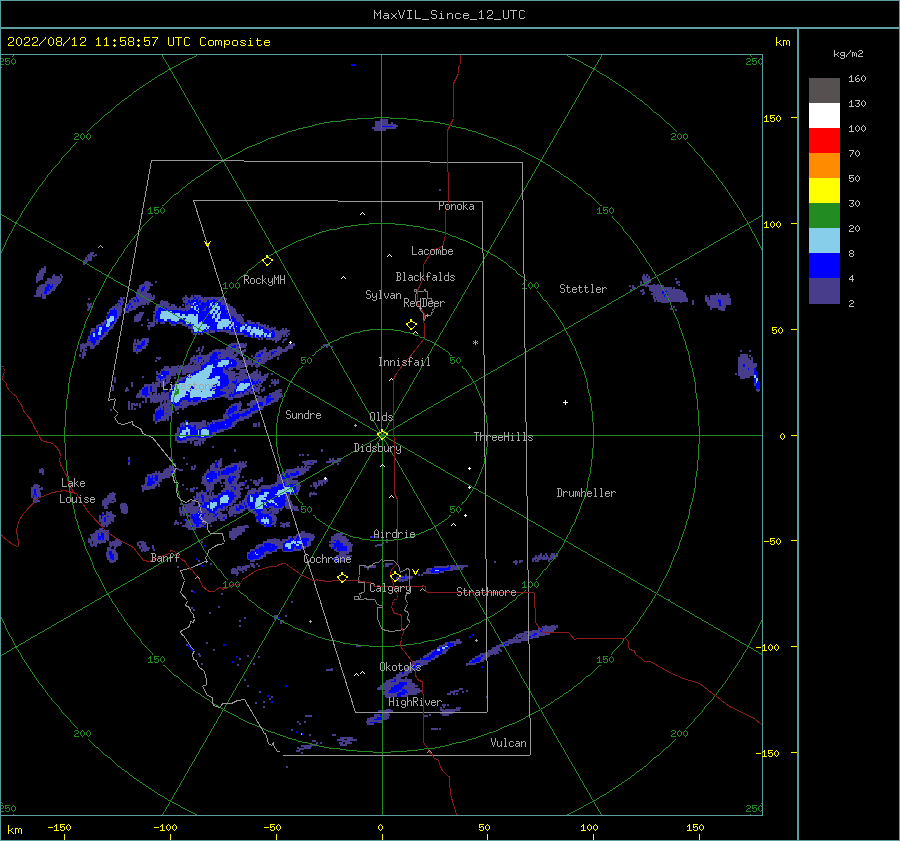Click the Sylvan town label
Image resolution: width=900 pixels, height=841 pixels.
383,295
